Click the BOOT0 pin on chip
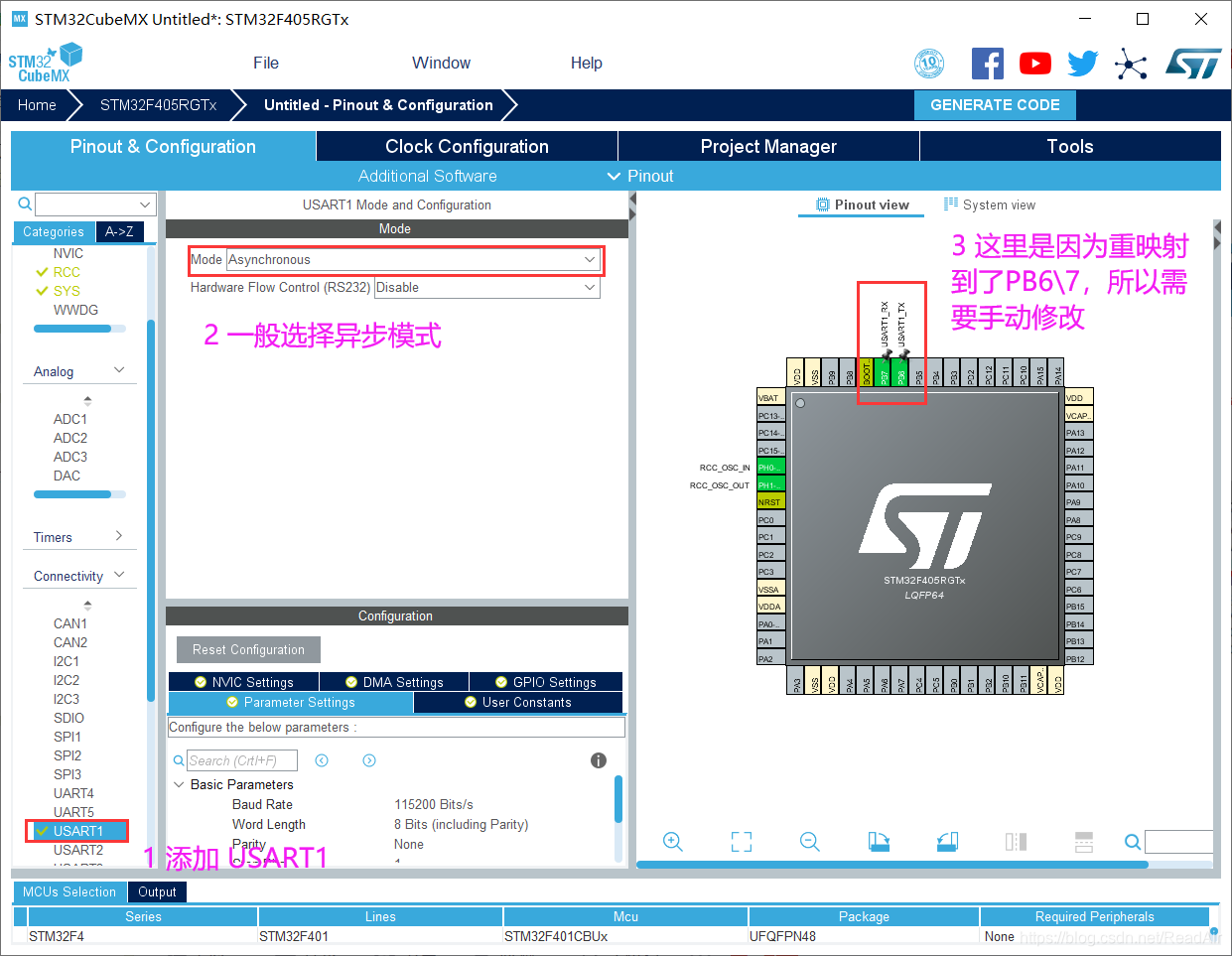Image resolution: width=1232 pixels, height=956 pixels. coord(866,373)
